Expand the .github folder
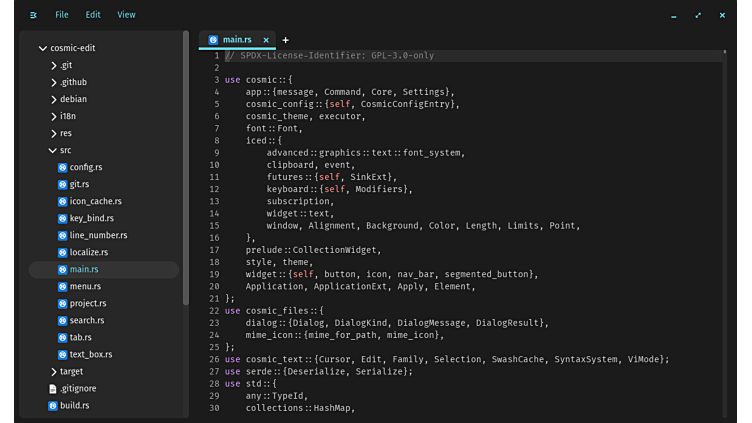This screenshot has width=752, height=423. tap(53, 83)
